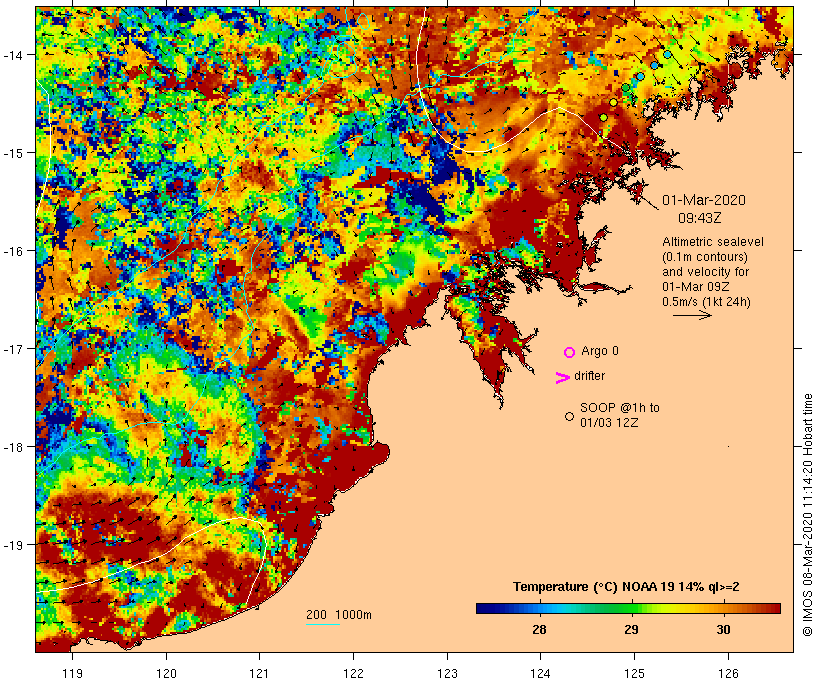Click the black SOOP circle legend marker

(x=570, y=416)
